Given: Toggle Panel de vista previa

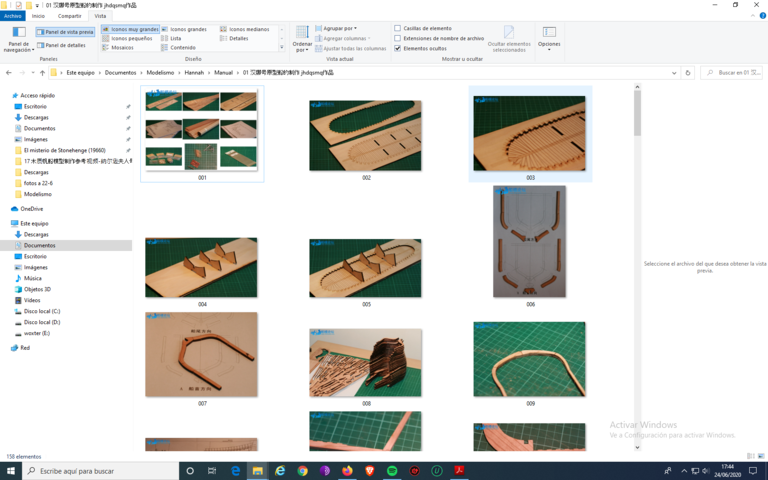Looking at the screenshot, I should 65,32.
